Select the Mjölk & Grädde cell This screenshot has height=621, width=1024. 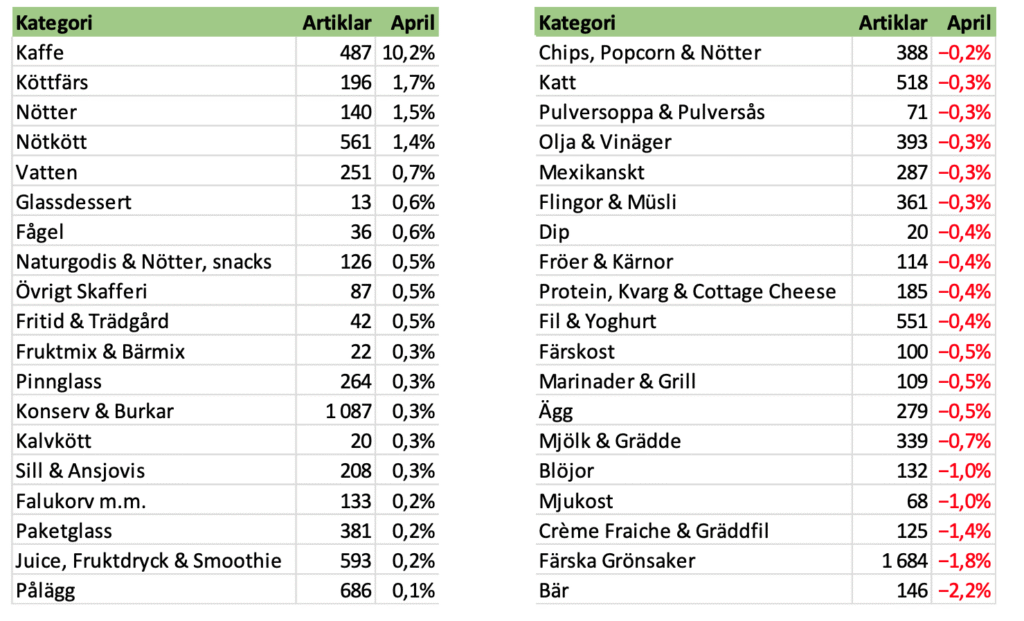[x=610, y=441]
